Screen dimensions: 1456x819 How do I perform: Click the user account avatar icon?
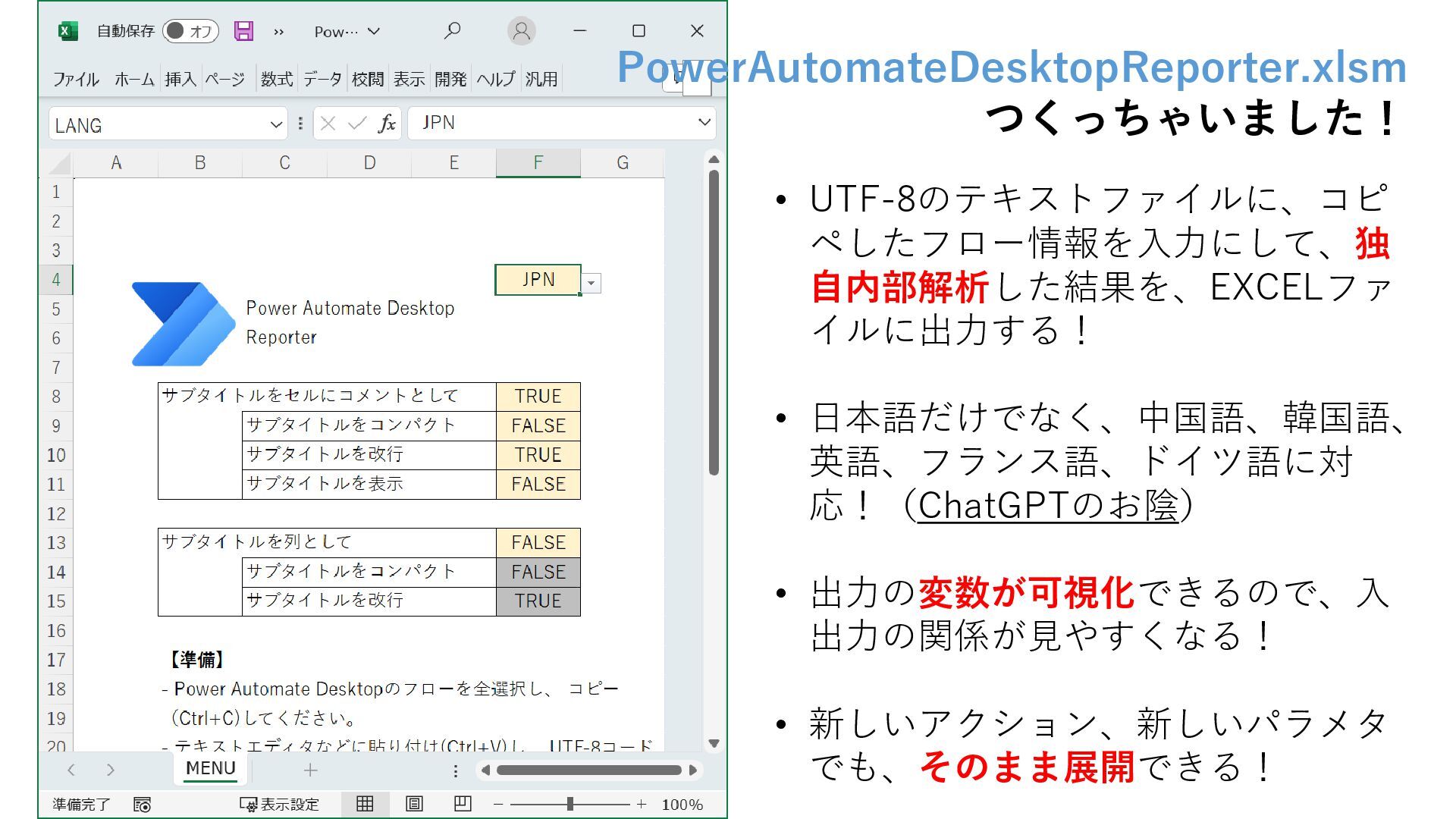521,31
